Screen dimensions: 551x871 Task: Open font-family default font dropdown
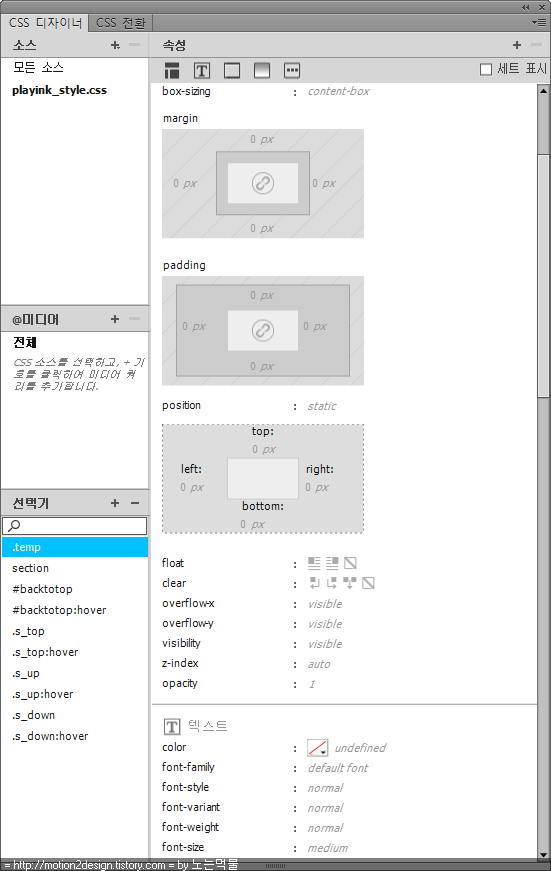pos(338,768)
